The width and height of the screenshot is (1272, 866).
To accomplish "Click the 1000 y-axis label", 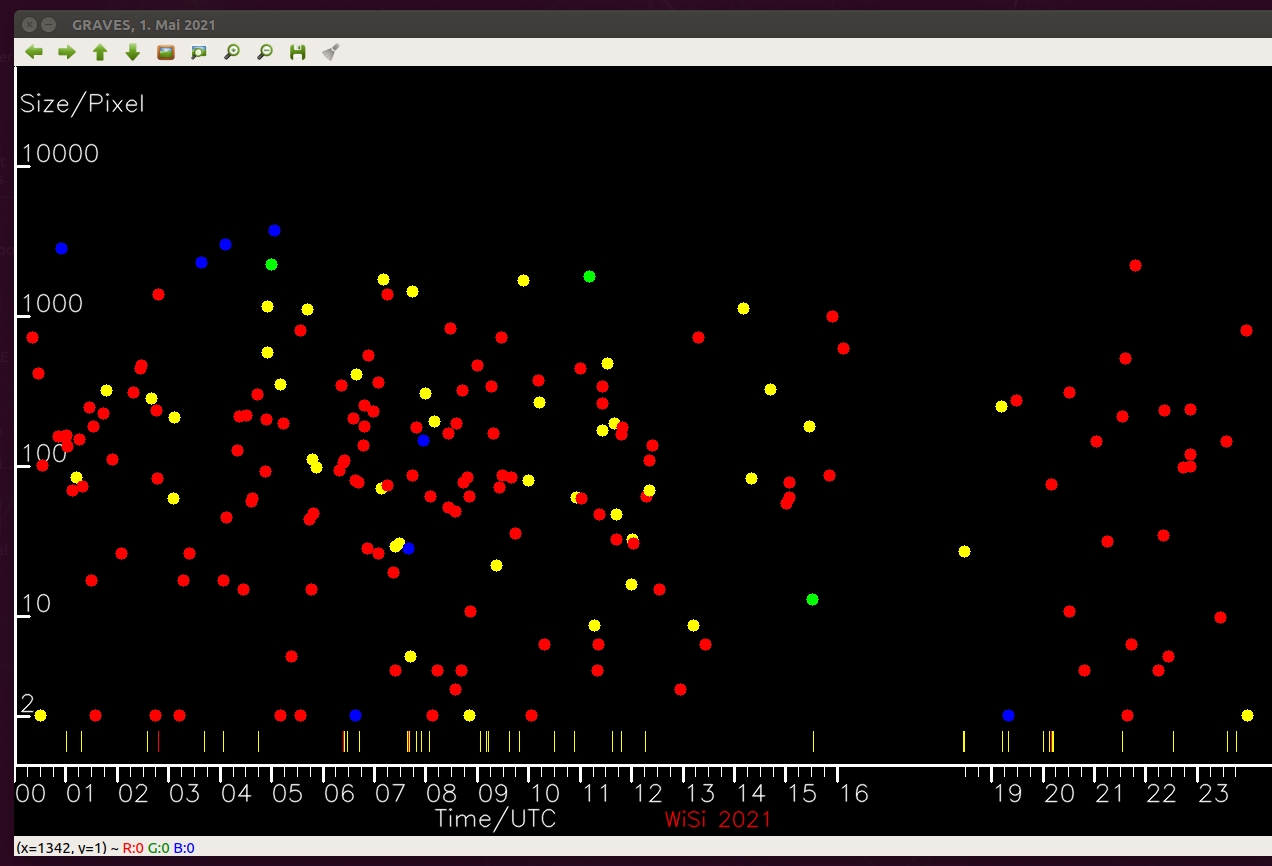I will pyautogui.click(x=52, y=304).
